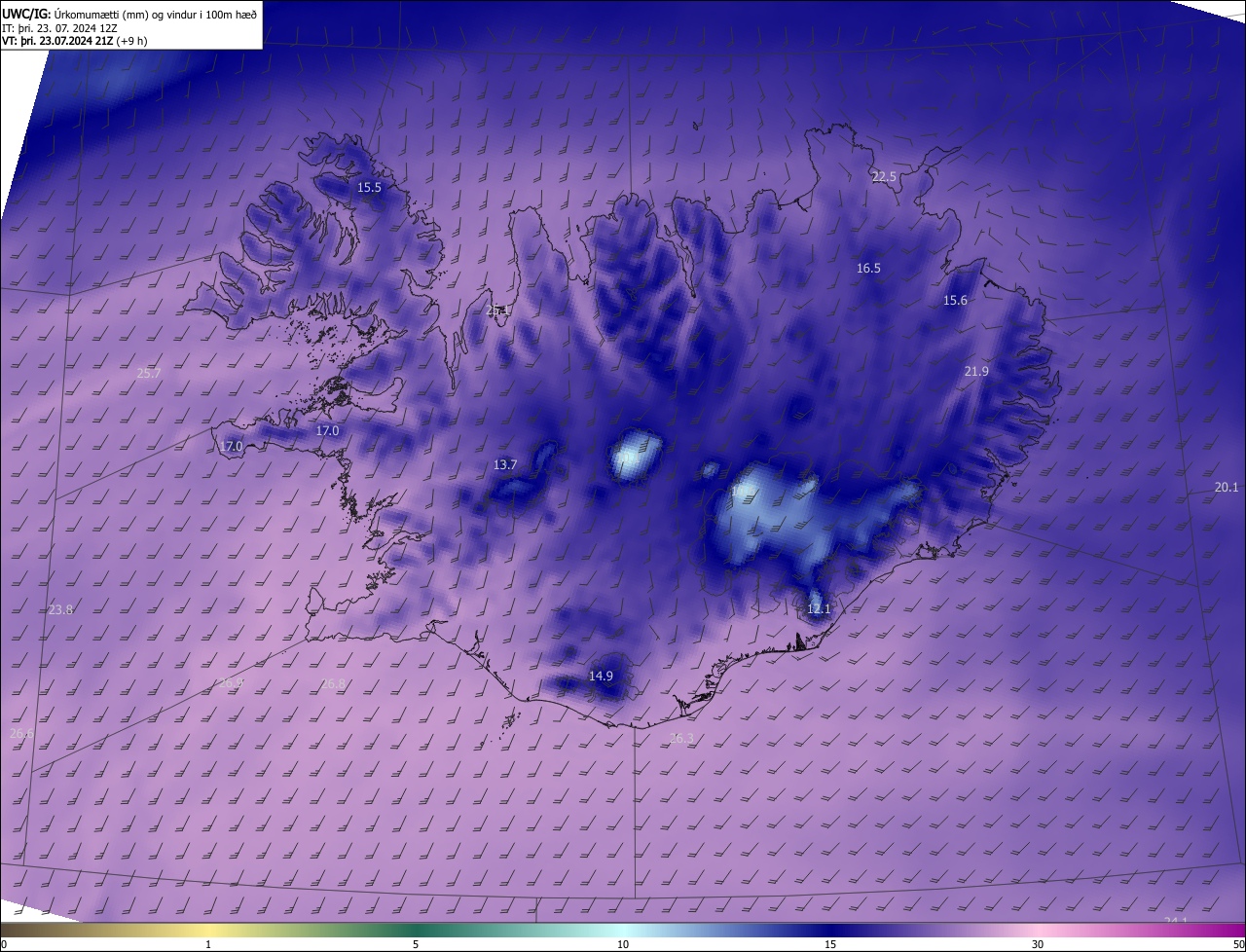The width and height of the screenshot is (1246, 952).
Task: Click the 22.5 value in northeast Iceland
Action: click(884, 177)
